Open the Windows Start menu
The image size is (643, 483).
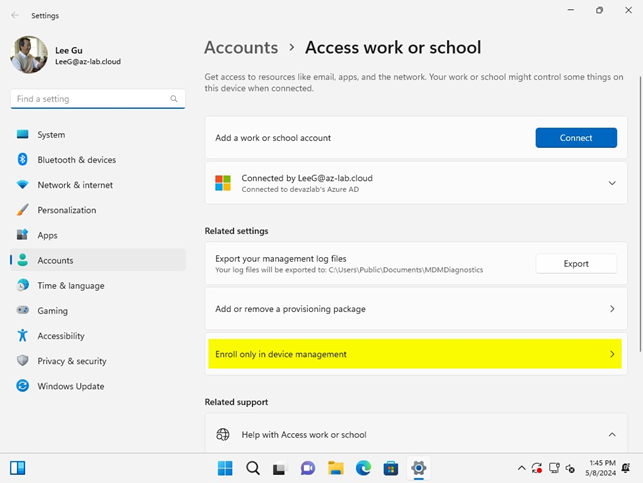(225, 468)
